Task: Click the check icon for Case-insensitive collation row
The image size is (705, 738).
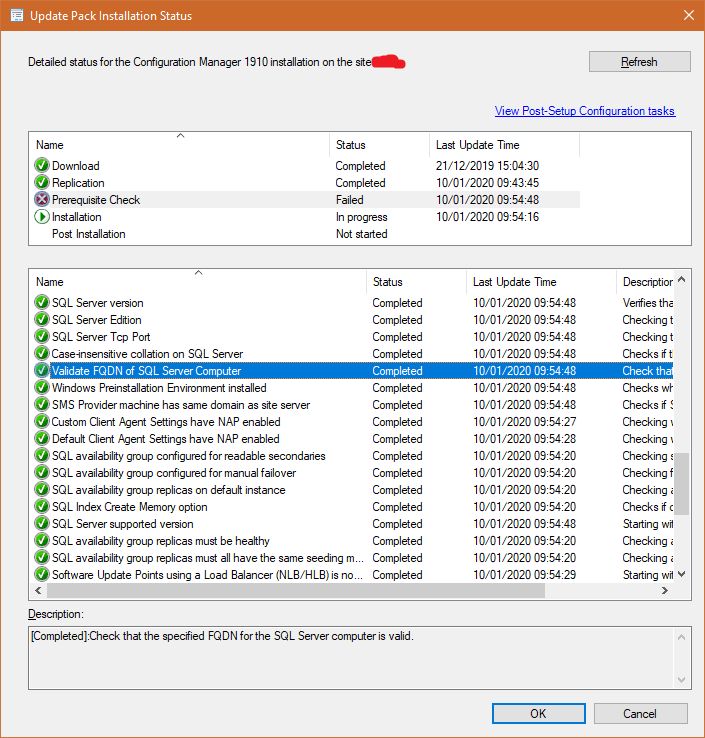Action: tap(42, 353)
